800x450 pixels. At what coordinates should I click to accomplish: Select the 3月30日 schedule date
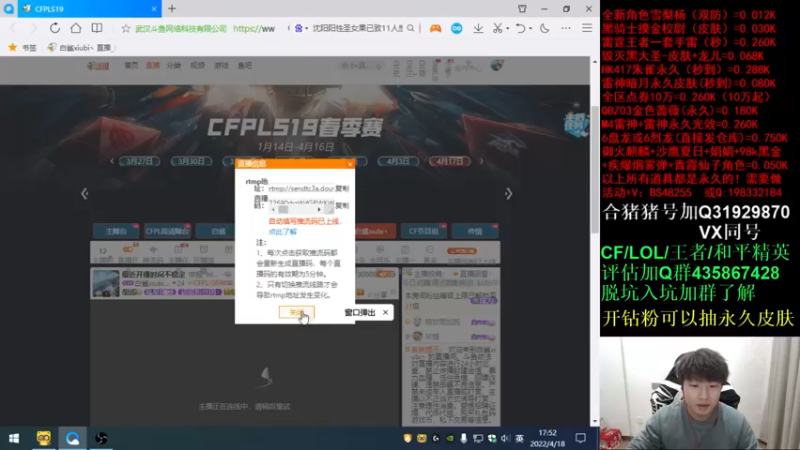pos(191,161)
